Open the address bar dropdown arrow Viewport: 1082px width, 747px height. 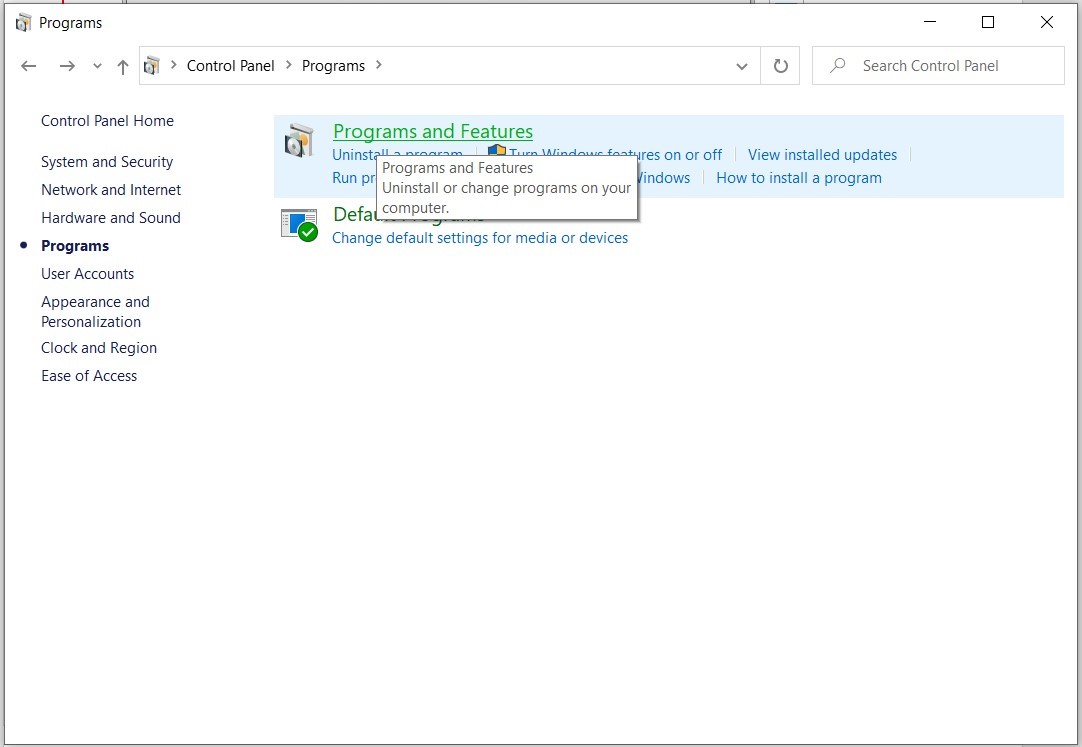742,65
